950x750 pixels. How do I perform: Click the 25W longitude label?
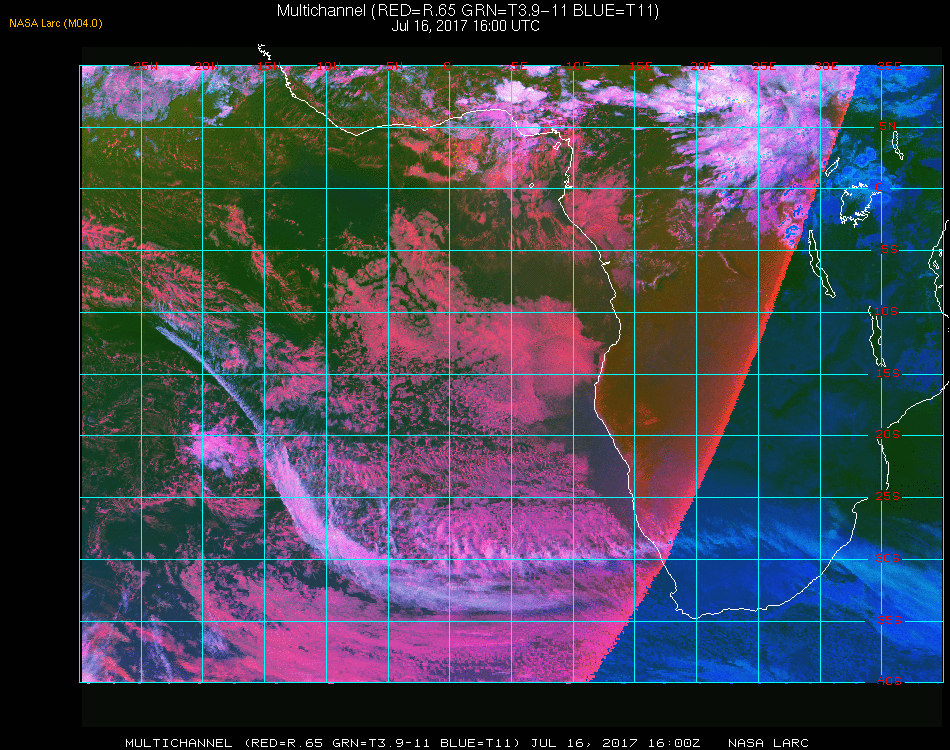tap(145, 66)
